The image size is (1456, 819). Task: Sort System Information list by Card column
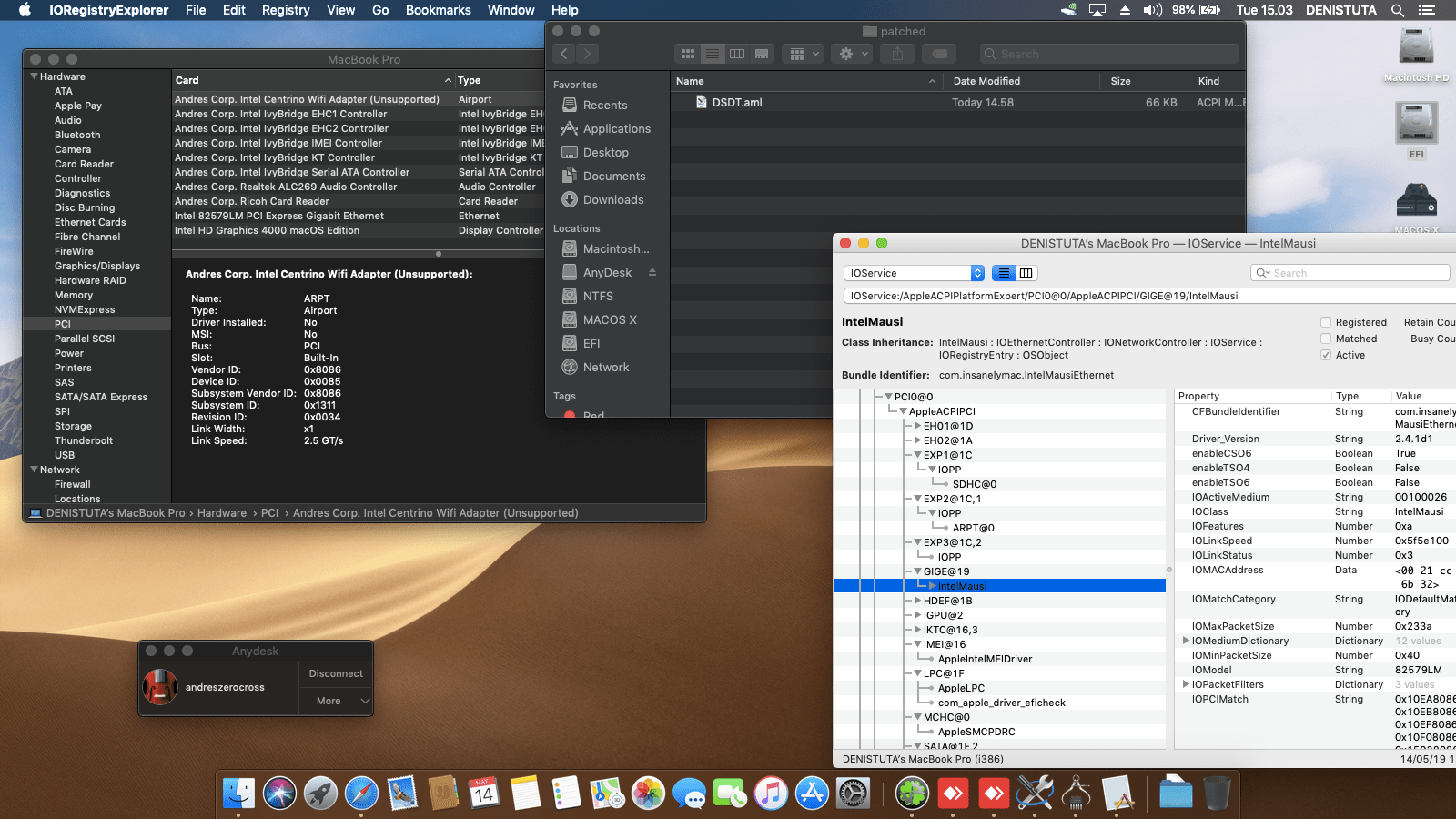point(313,80)
